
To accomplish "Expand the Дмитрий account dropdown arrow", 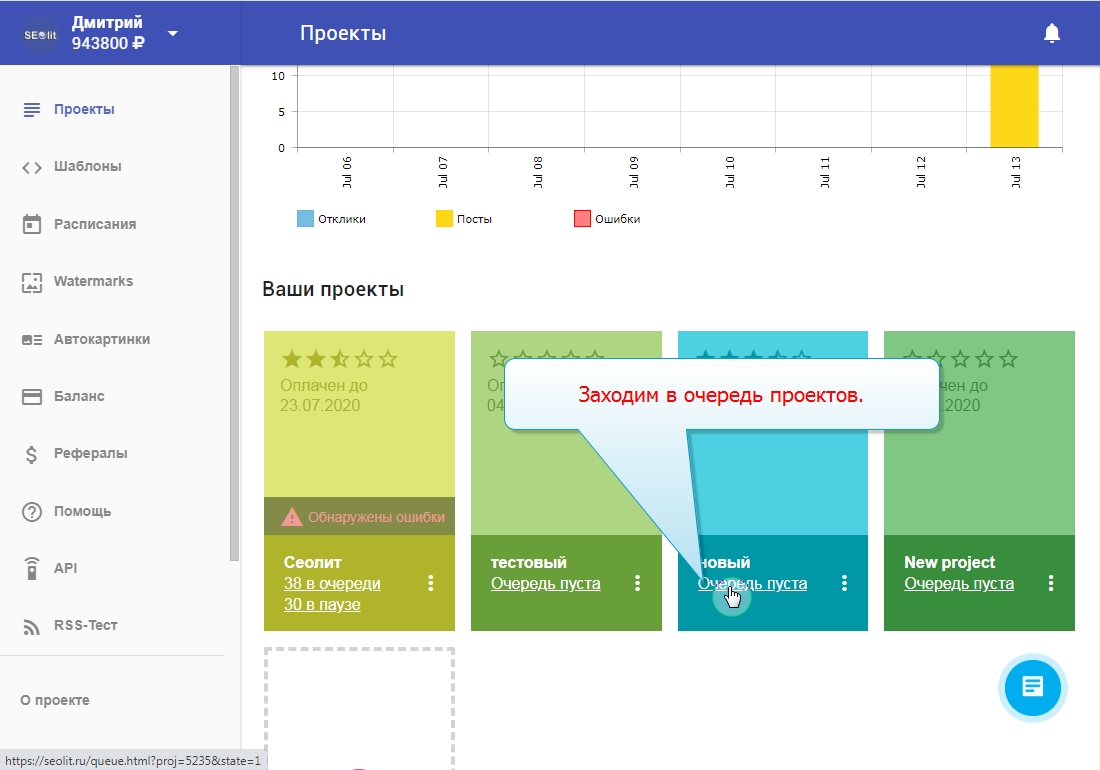I will (173, 33).
